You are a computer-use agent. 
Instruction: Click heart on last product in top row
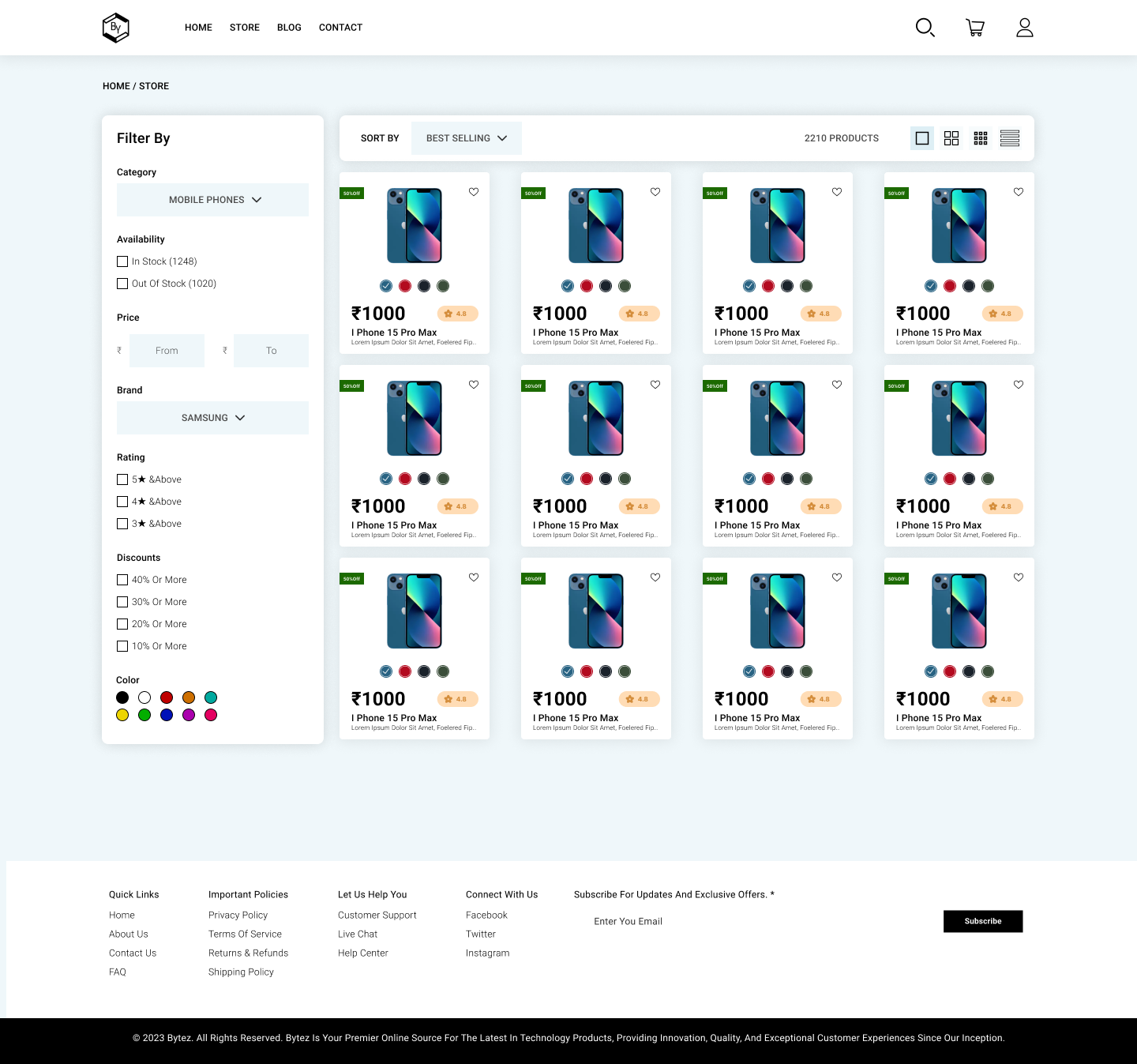click(1019, 192)
